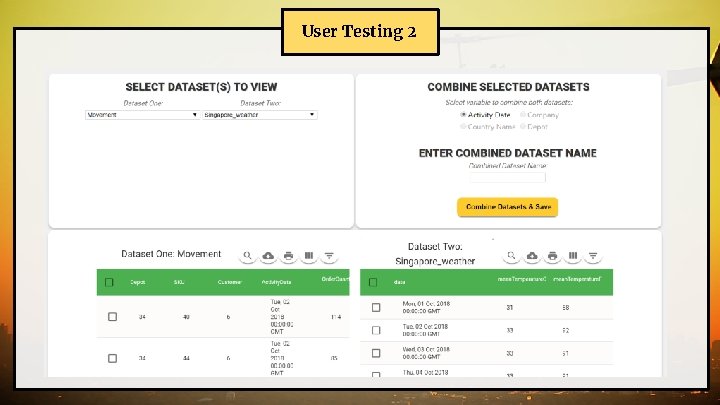The image size is (720, 405).
Task: Download Singapore_weather dataset via cloud icon
Action: coord(532,255)
